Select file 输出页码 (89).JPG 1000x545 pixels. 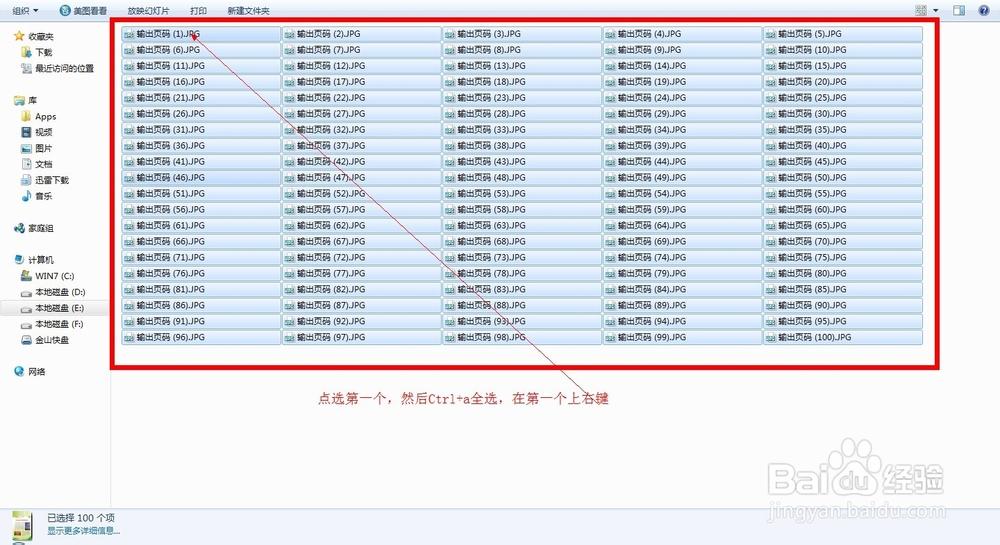tap(682, 305)
